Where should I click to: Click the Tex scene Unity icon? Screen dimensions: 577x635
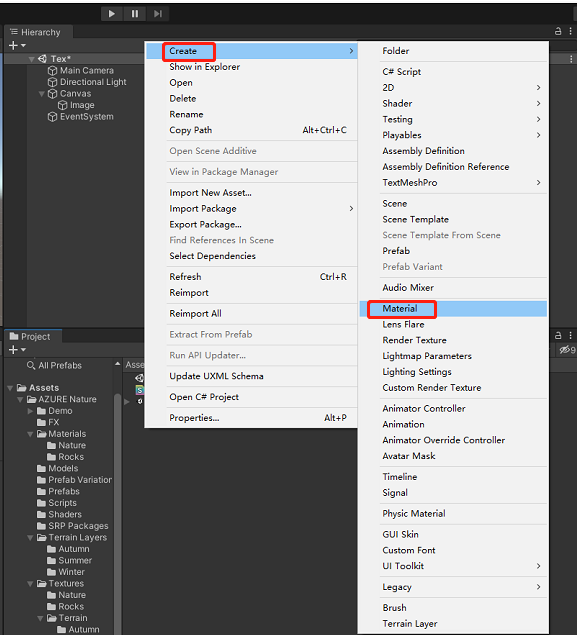pyautogui.click(x=42, y=59)
